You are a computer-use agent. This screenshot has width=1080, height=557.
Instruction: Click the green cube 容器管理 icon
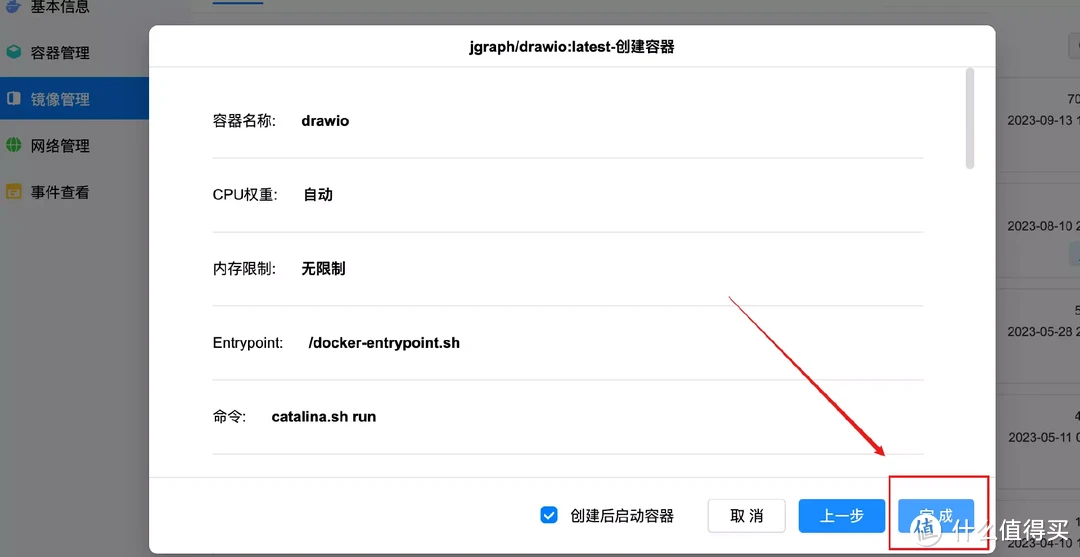[x=14, y=52]
